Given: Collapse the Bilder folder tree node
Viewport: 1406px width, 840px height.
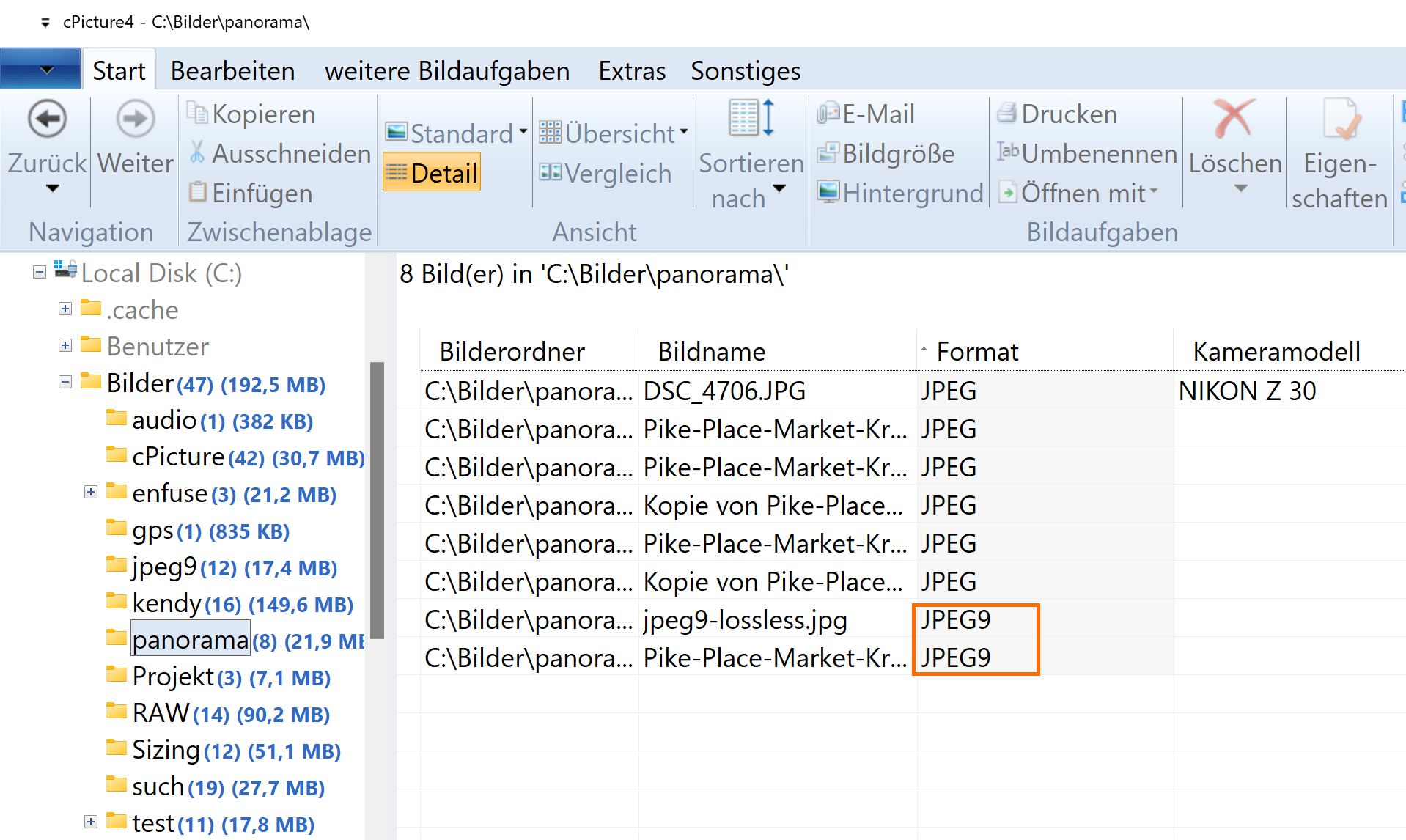Looking at the screenshot, I should [x=65, y=383].
